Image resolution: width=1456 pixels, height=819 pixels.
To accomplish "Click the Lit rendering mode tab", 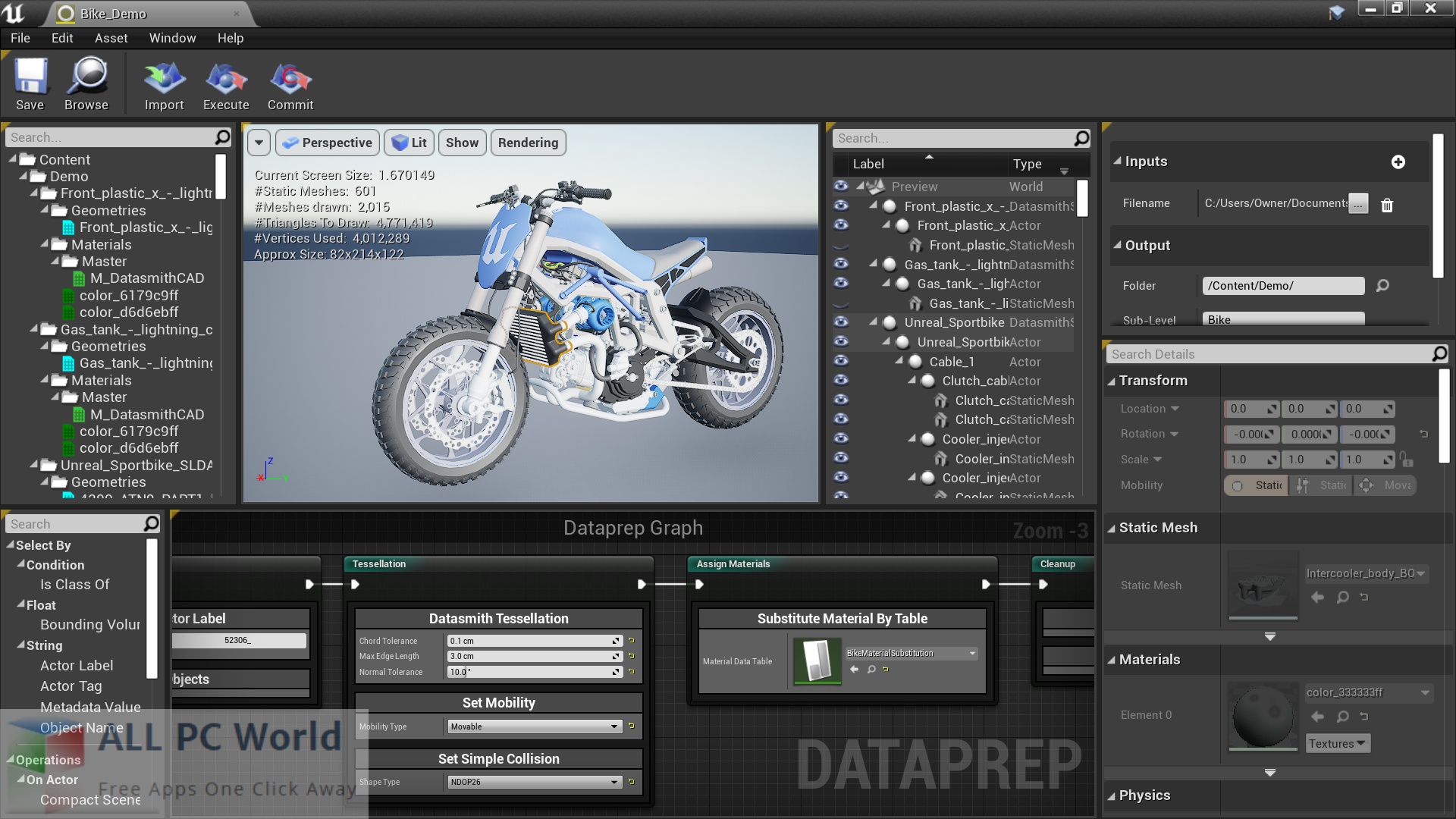I will (409, 141).
